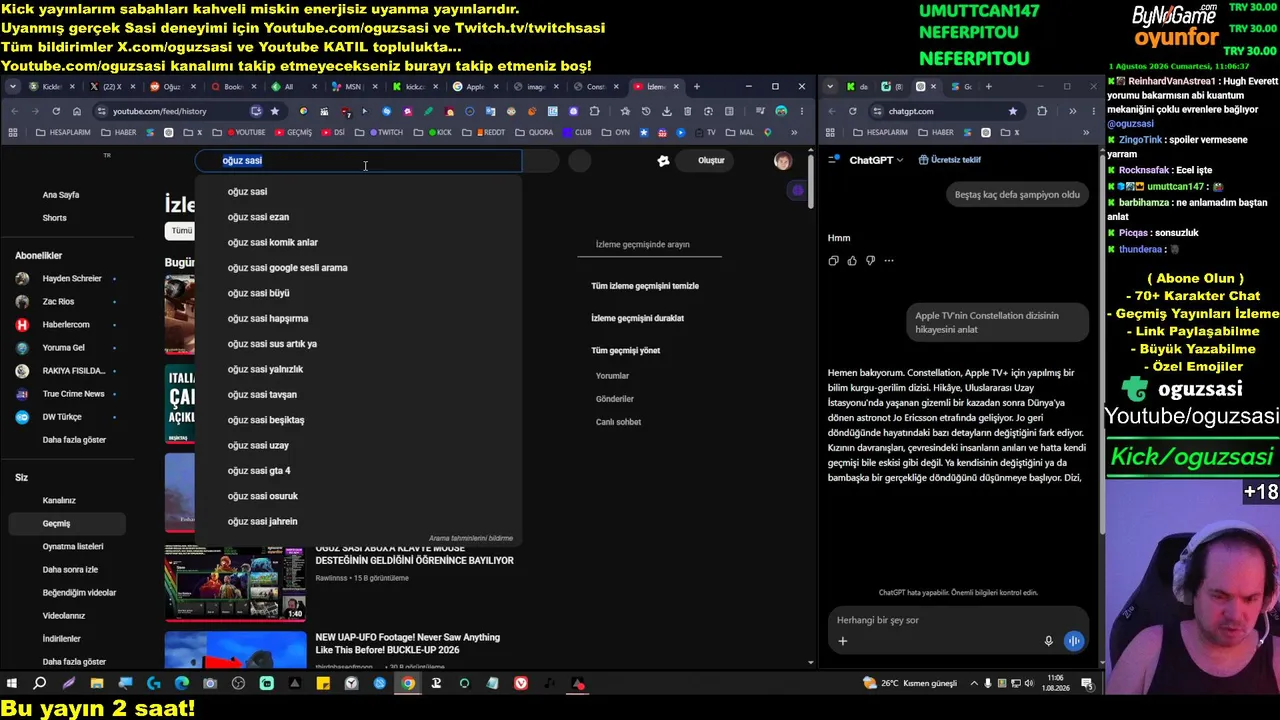Click 'İzleme geçmişini duraklat'
Viewport: 1280px width, 720px height.
638,318
